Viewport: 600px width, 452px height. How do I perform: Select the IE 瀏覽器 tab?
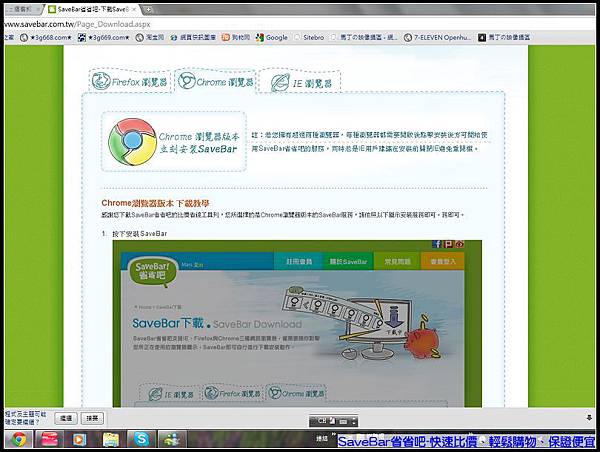[300, 82]
